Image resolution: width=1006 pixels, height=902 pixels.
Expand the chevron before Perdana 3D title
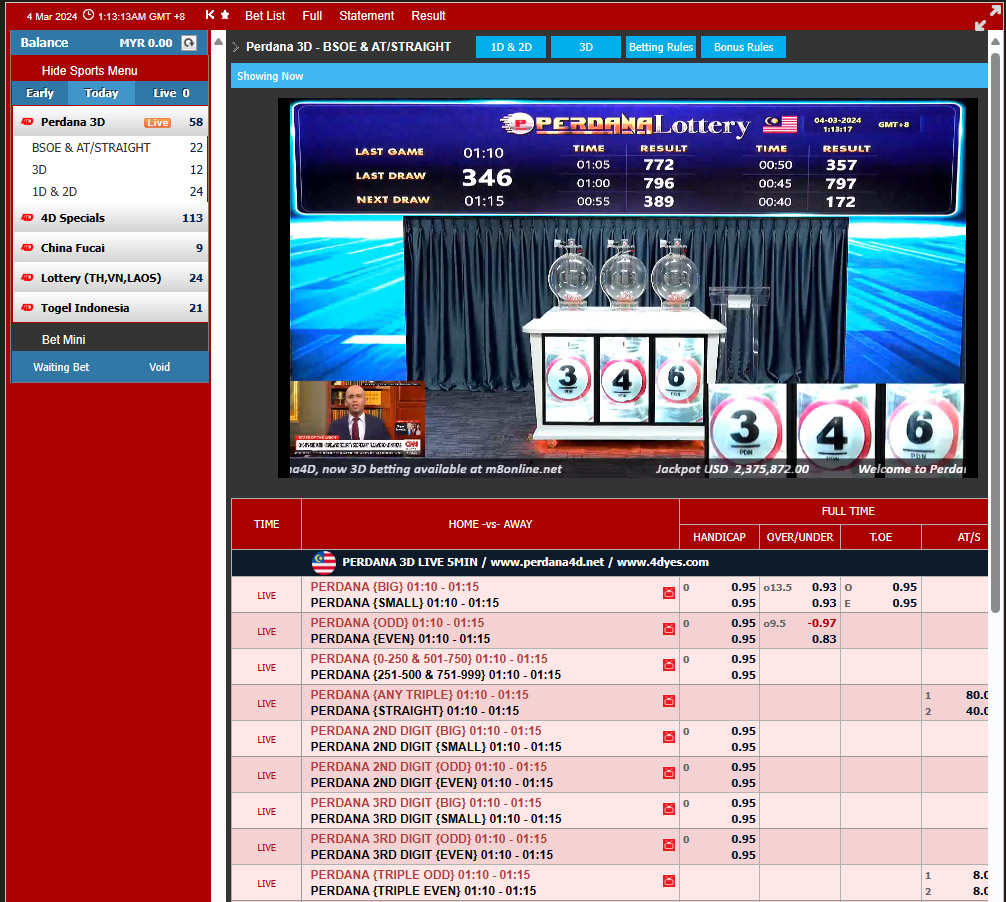click(x=235, y=47)
